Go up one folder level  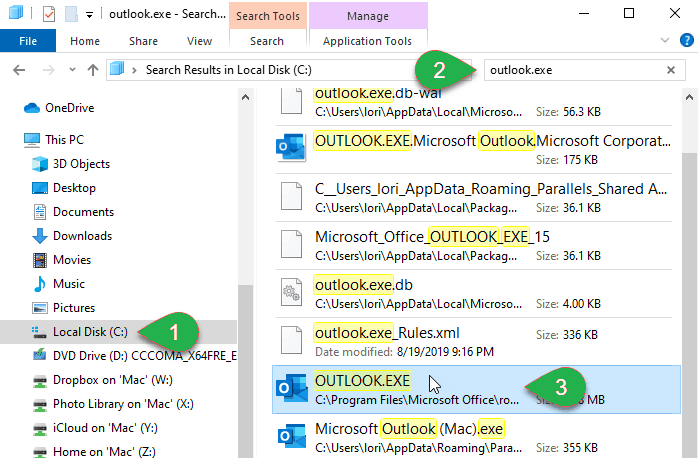pos(93,70)
